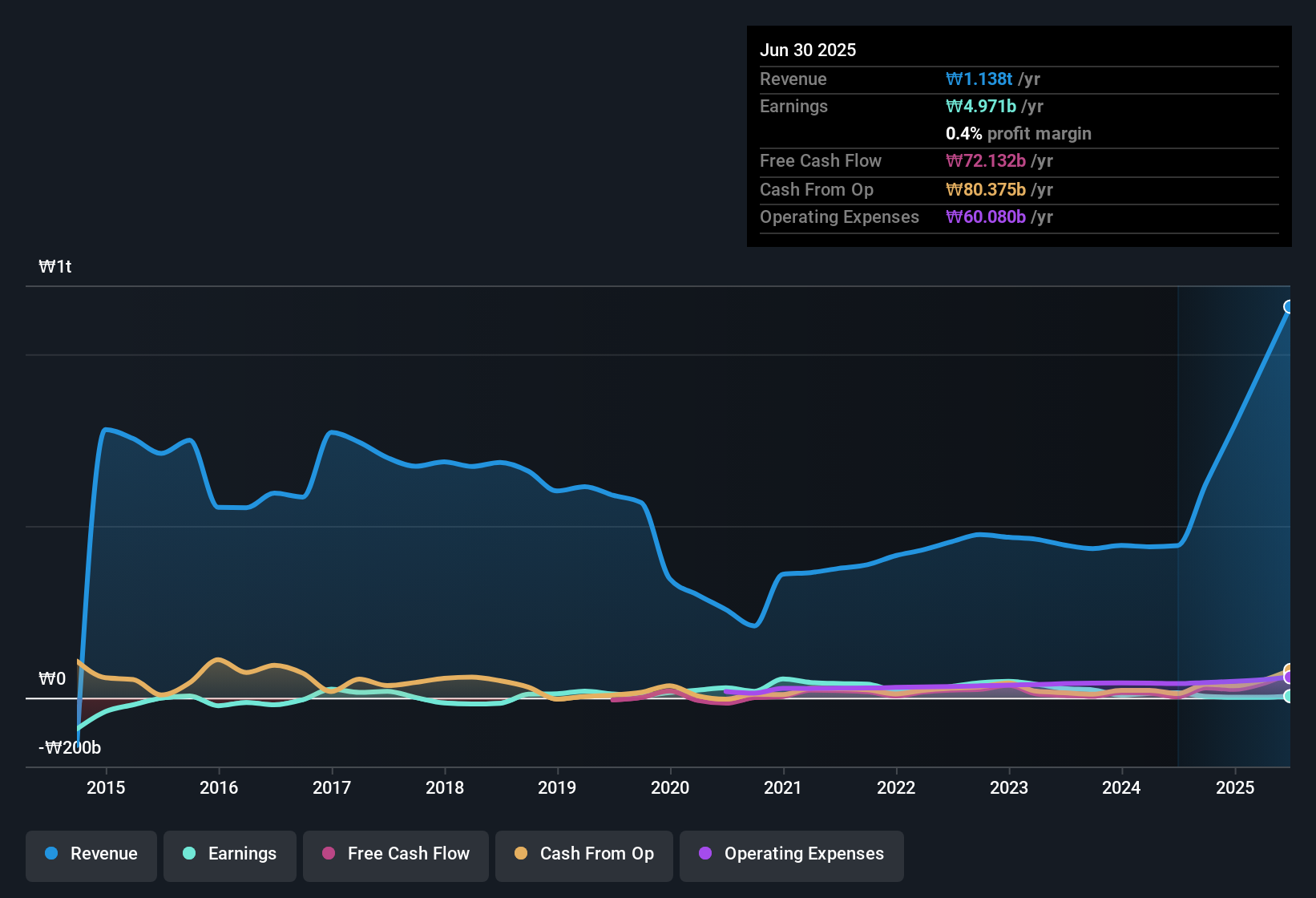Toggle the Earnings series off

[x=230, y=854]
